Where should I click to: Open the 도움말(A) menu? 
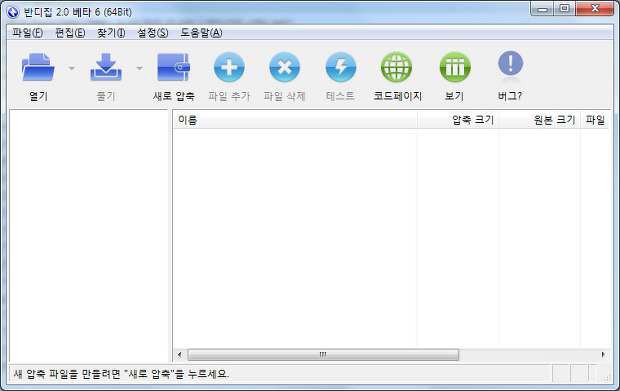coord(201,33)
